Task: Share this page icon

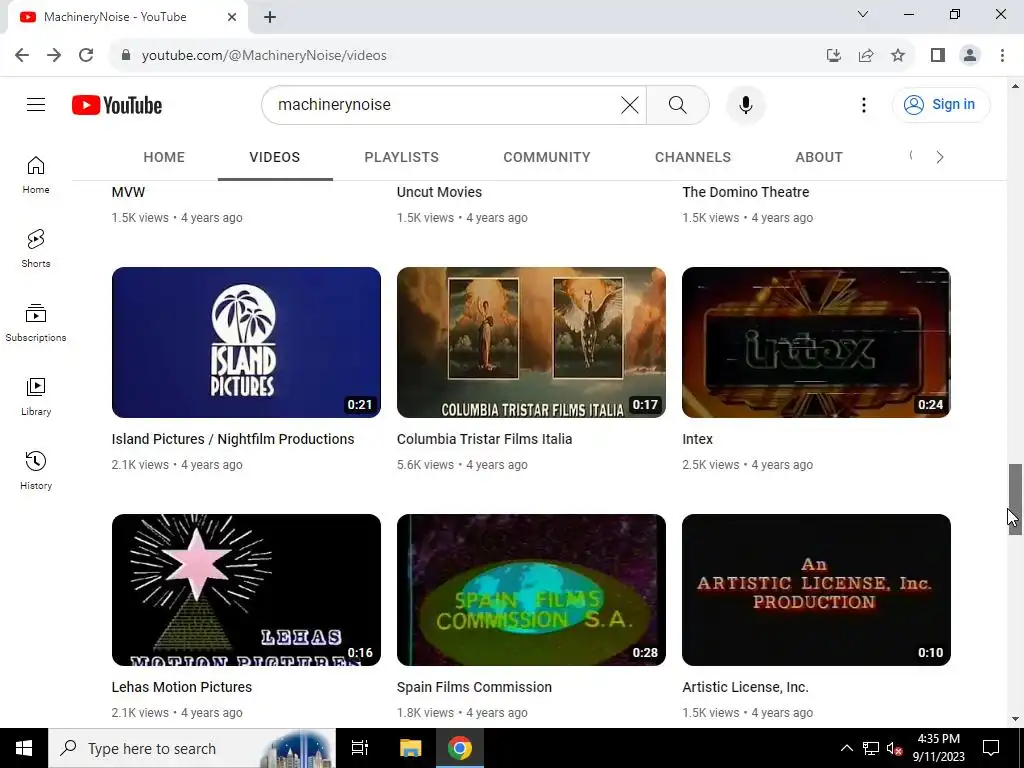Action: 866,55
